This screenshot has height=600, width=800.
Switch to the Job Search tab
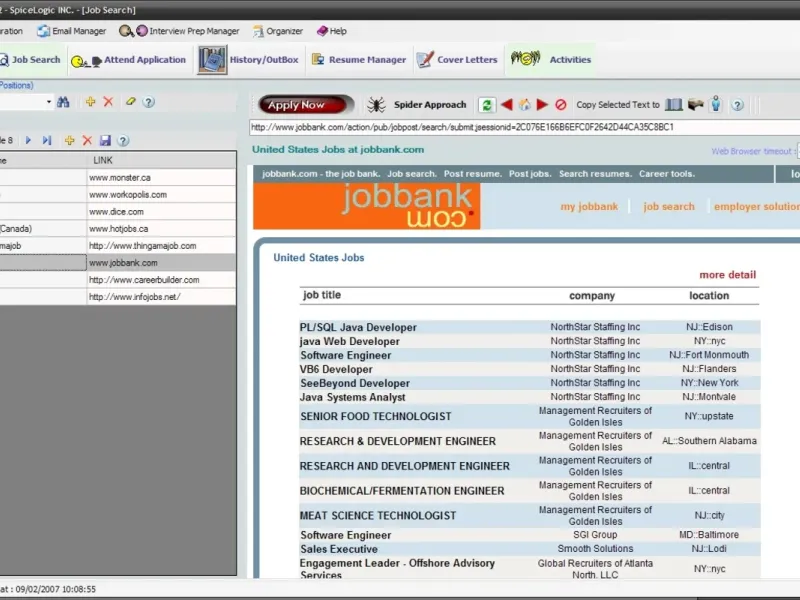[x=30, y=60]
